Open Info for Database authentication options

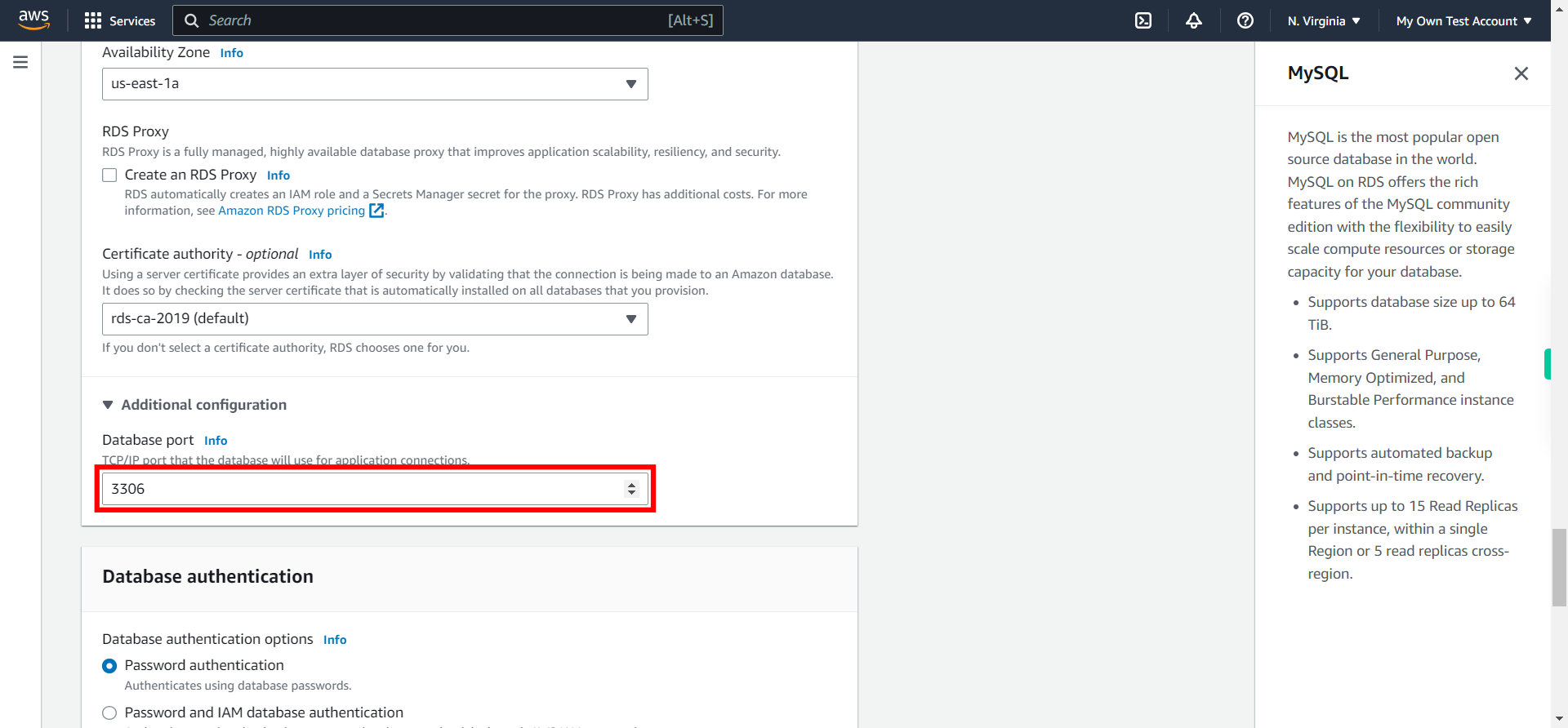pos(335,640)
